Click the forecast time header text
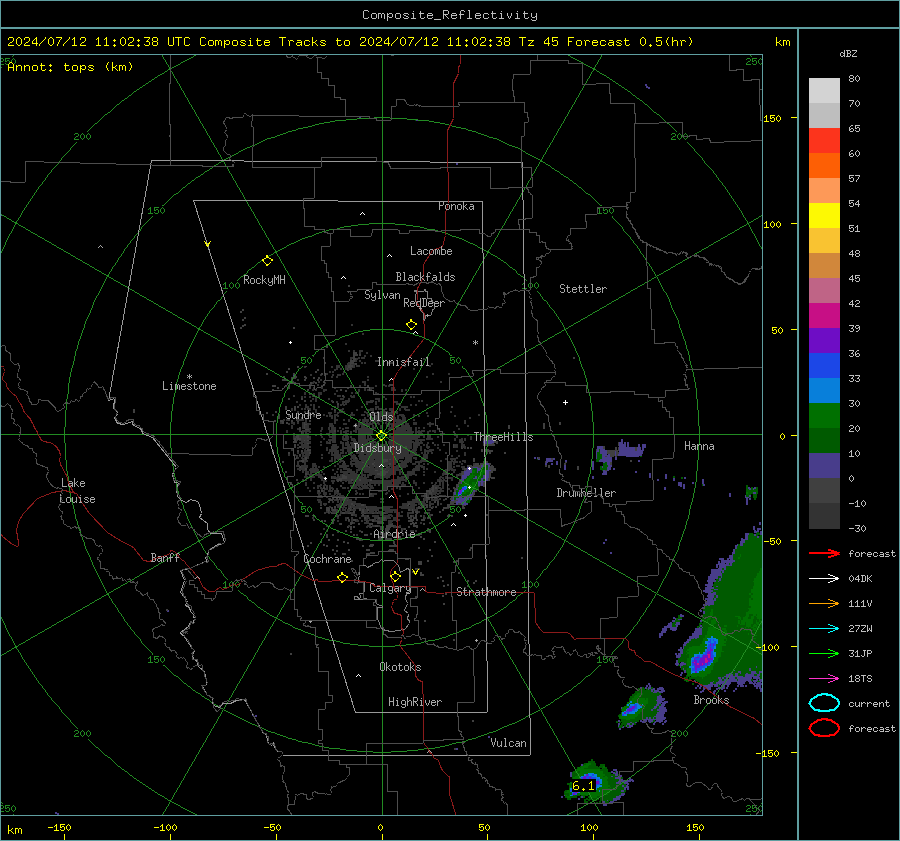 tap(351, 42)
